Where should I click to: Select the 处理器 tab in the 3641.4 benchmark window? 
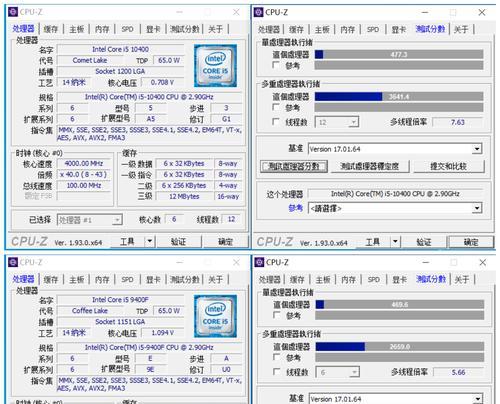pyautogui.click(x=269, y=30)
